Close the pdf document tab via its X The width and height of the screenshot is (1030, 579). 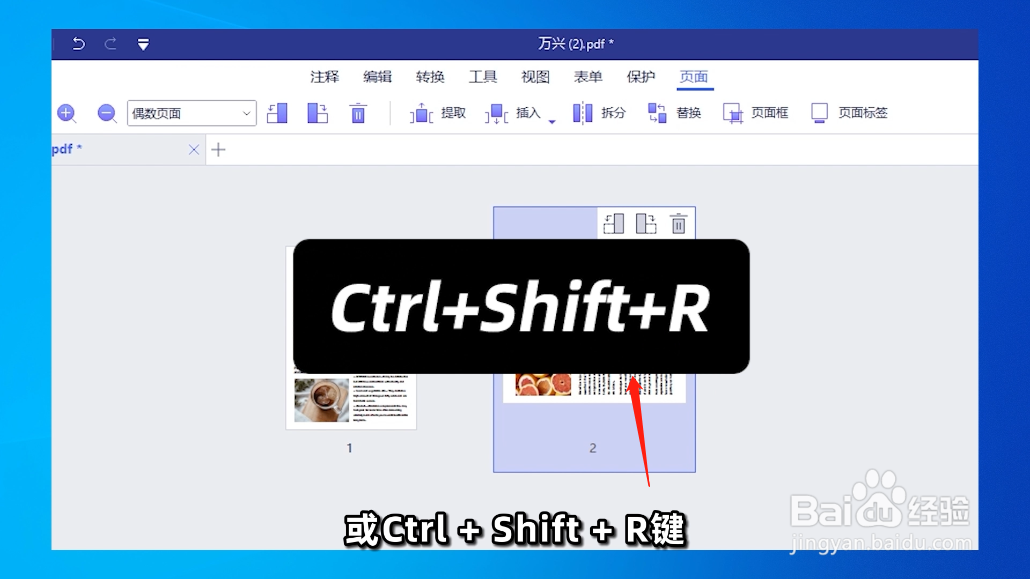tap(194, 149)
